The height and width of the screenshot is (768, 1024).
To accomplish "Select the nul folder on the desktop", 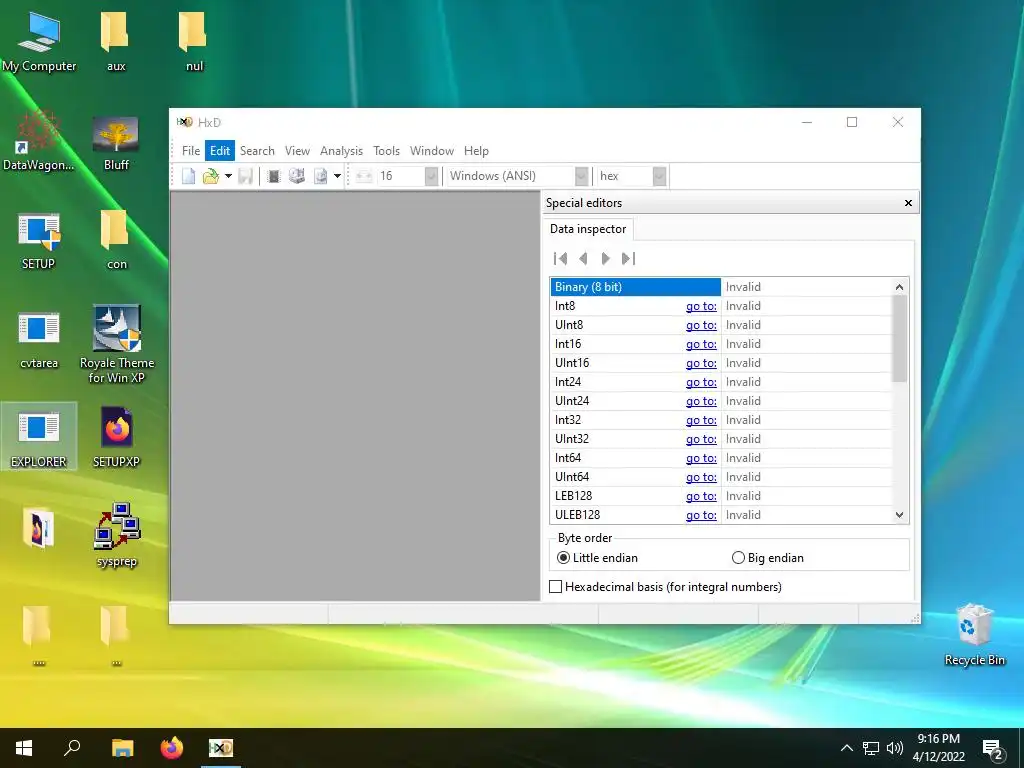I will 193,42.
